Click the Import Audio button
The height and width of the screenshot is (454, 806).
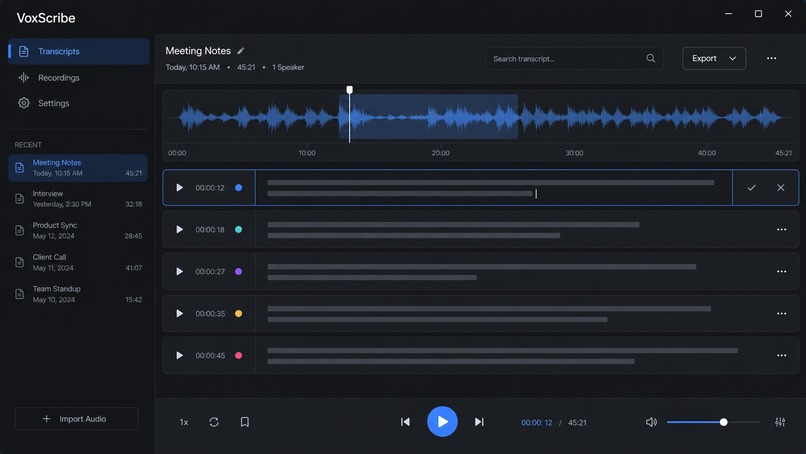(x=76, y=419)
